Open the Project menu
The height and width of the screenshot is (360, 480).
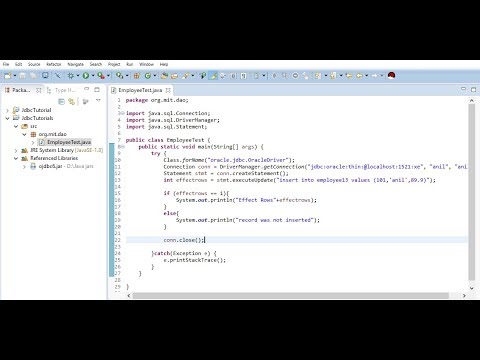(x=114, y=64)
